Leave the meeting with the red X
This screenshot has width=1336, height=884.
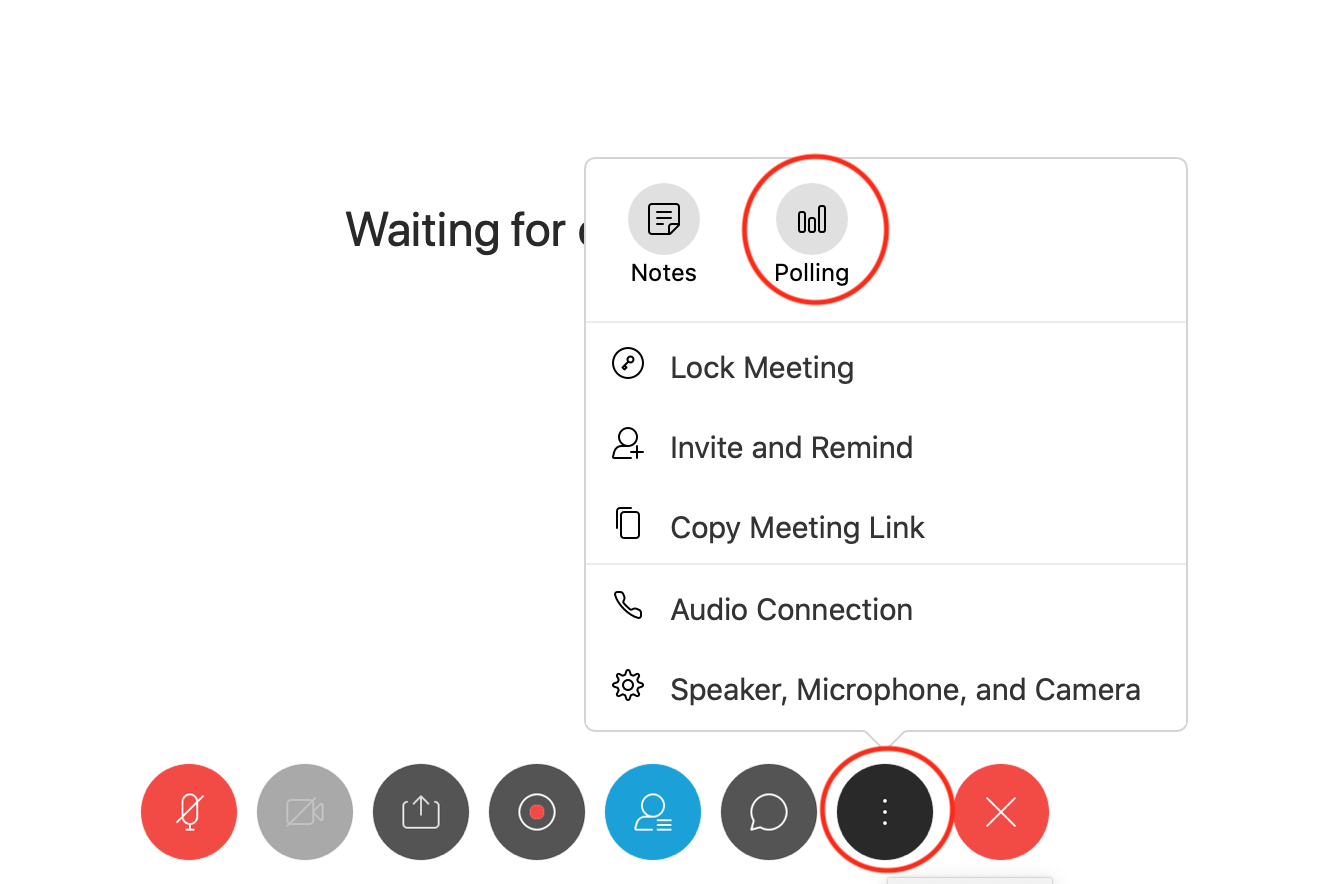tap(1000, 812)
